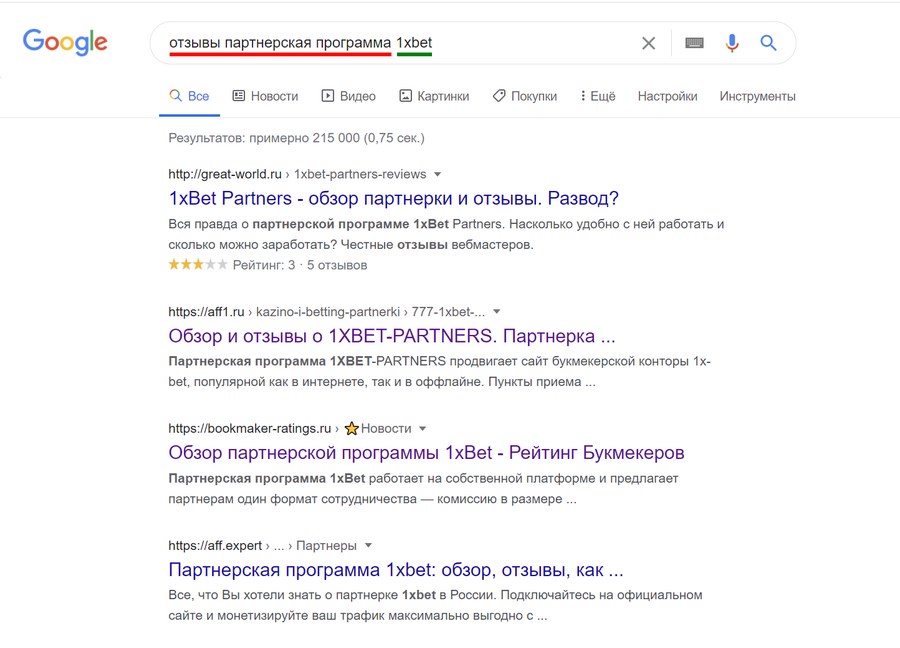Expand the Ещё more options menu
Image resolution: width=900 pixels, height=648 pixels.
(598, 96)
